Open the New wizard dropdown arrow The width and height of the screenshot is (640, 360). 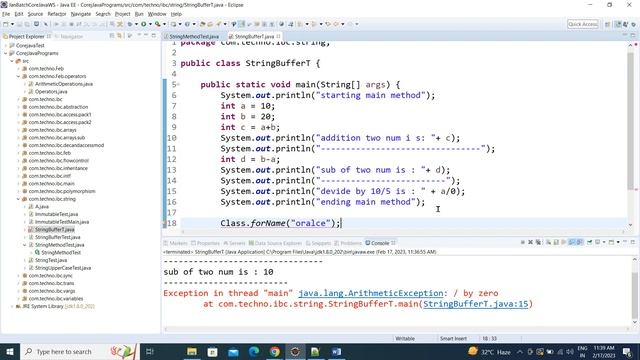(12, 24)
